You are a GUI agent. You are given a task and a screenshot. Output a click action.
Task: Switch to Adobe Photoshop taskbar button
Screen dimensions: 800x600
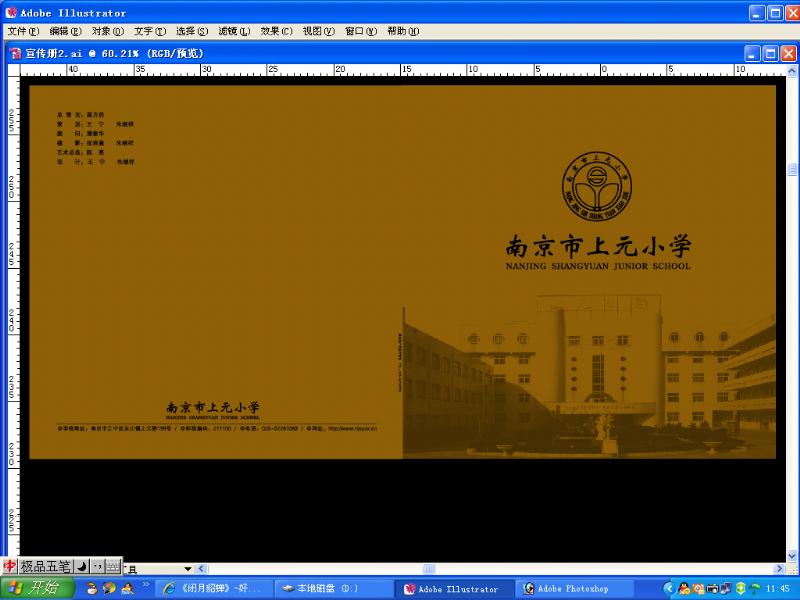573,589
